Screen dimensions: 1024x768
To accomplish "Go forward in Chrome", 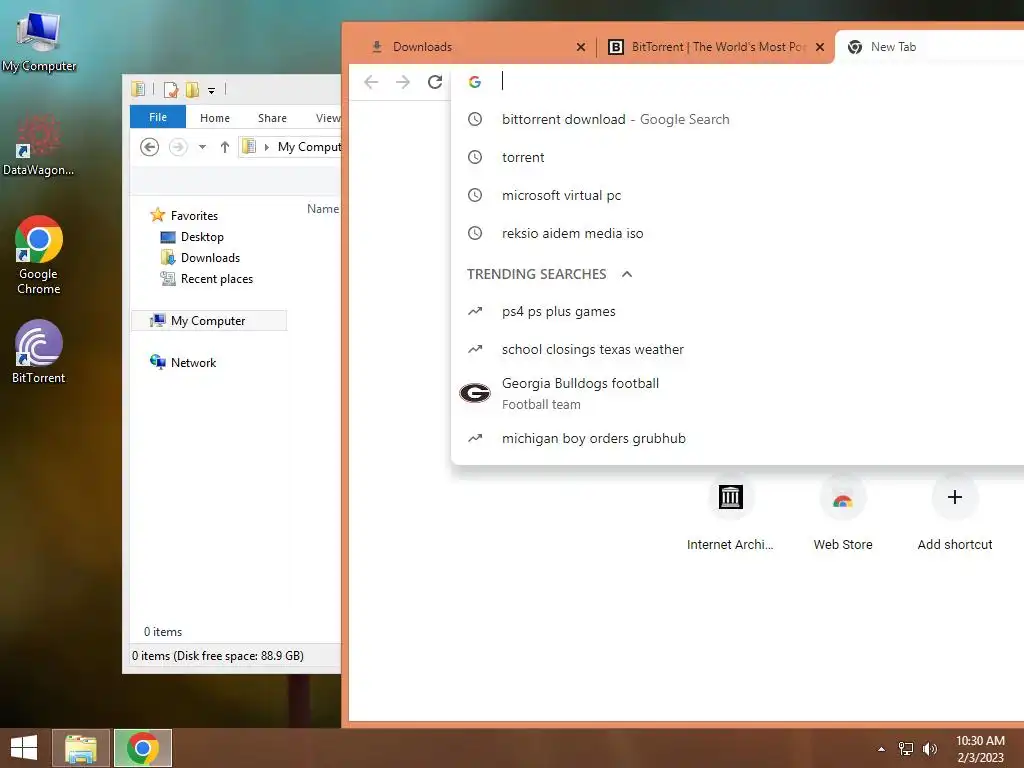I will (403, 82).
